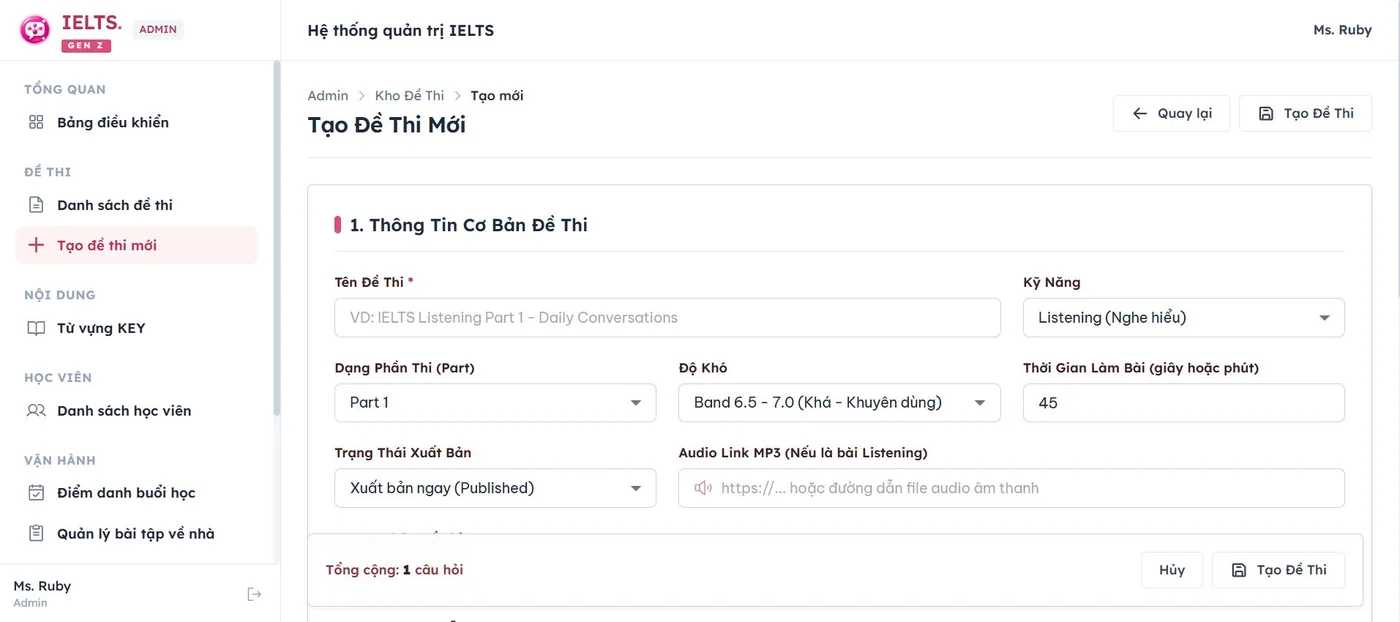
Task: Click the people icon beside Danh sách học viên
Action: tap(36, 410)
